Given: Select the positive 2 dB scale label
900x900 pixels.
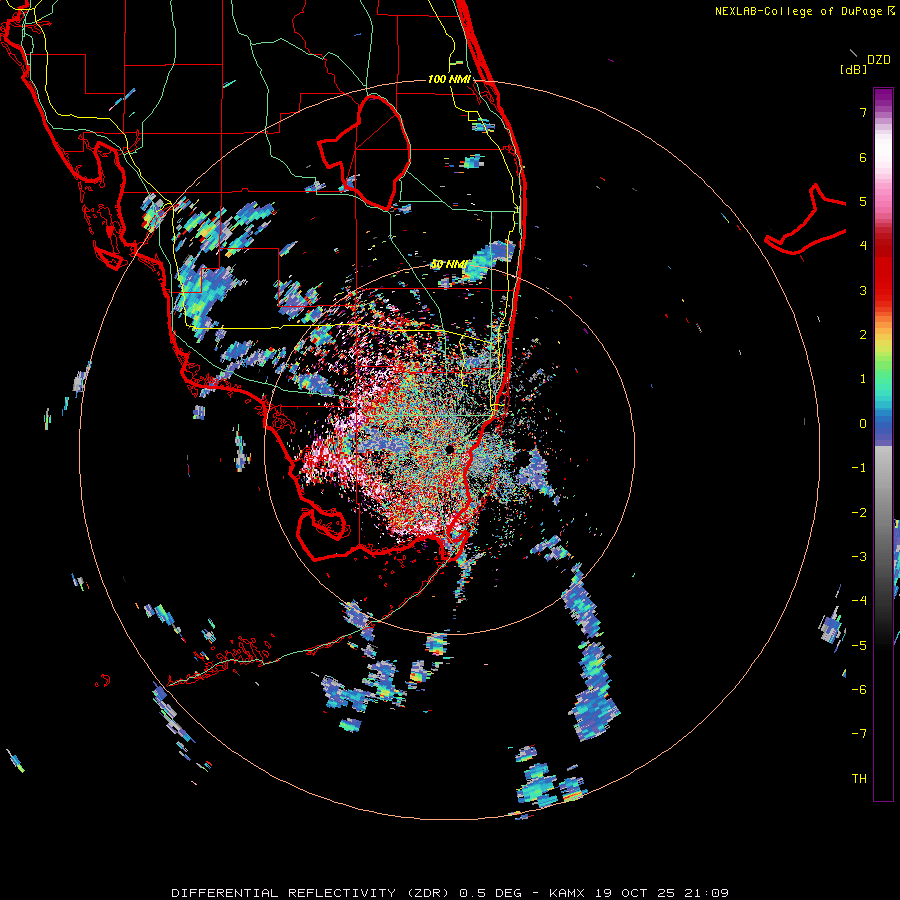Looking at the screenshot, I should [863, 335].
